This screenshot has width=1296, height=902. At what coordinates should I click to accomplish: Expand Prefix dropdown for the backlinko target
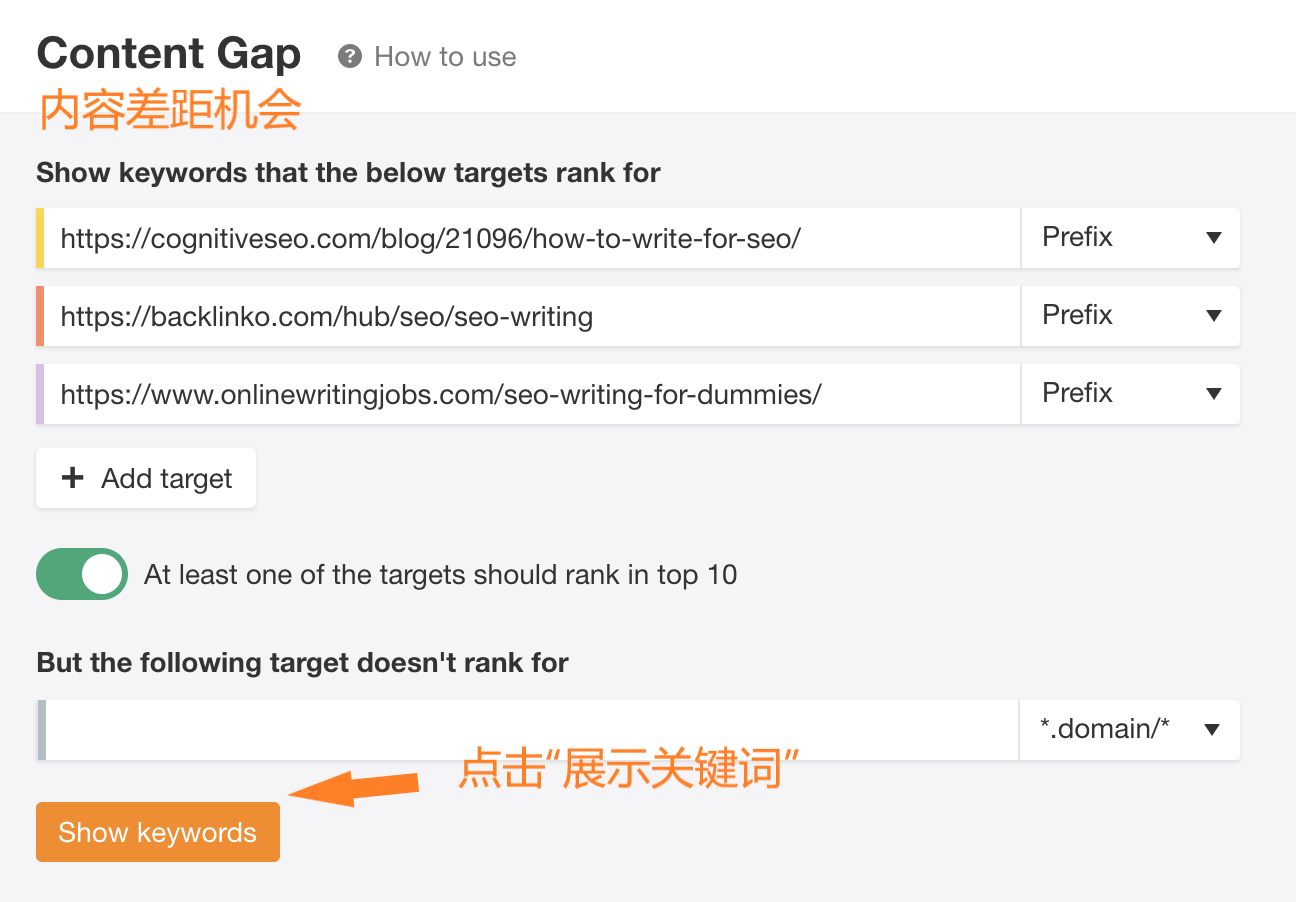point(1130,316)
